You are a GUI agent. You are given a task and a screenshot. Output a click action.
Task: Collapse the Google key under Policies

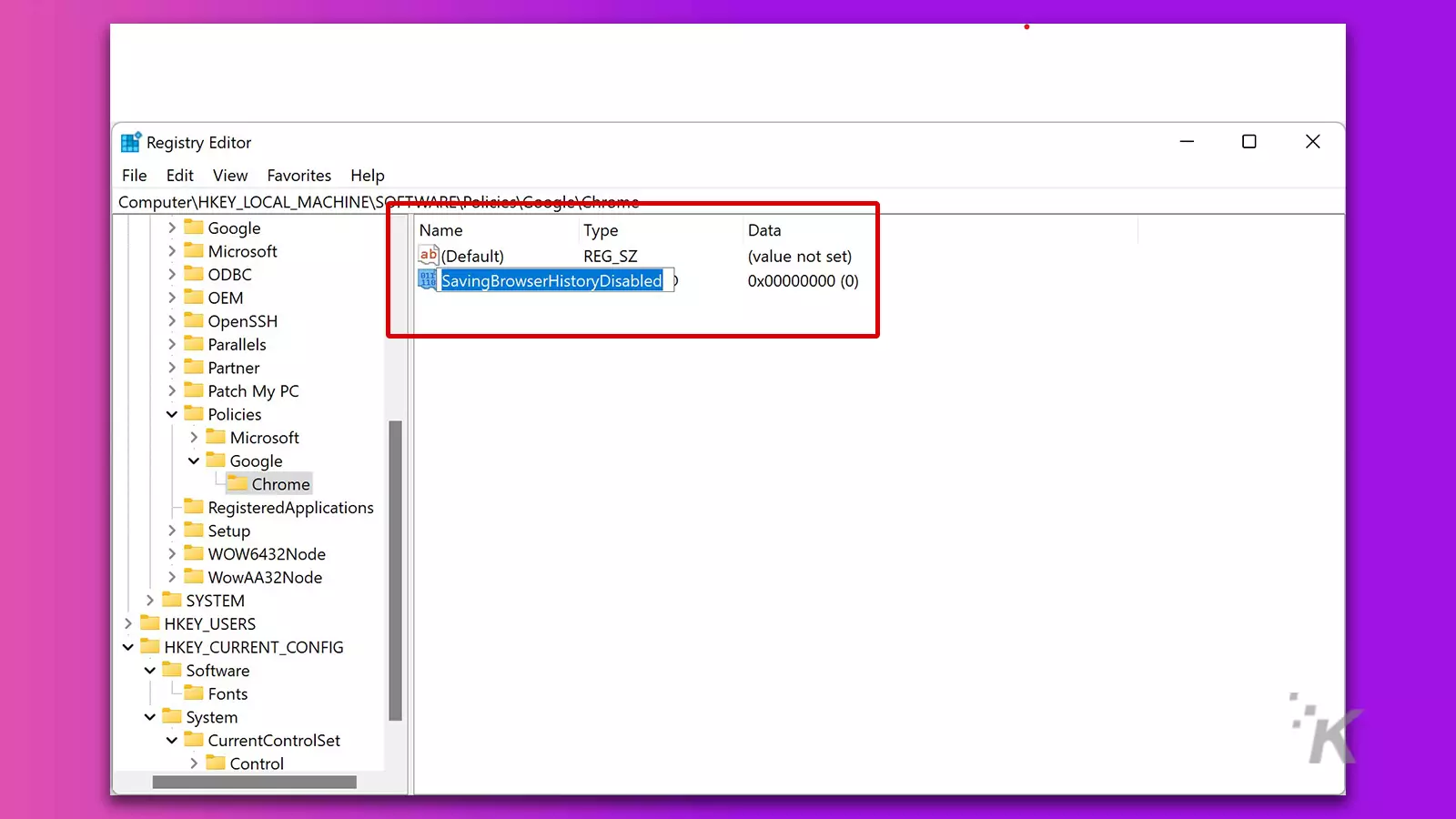[194, 460]
